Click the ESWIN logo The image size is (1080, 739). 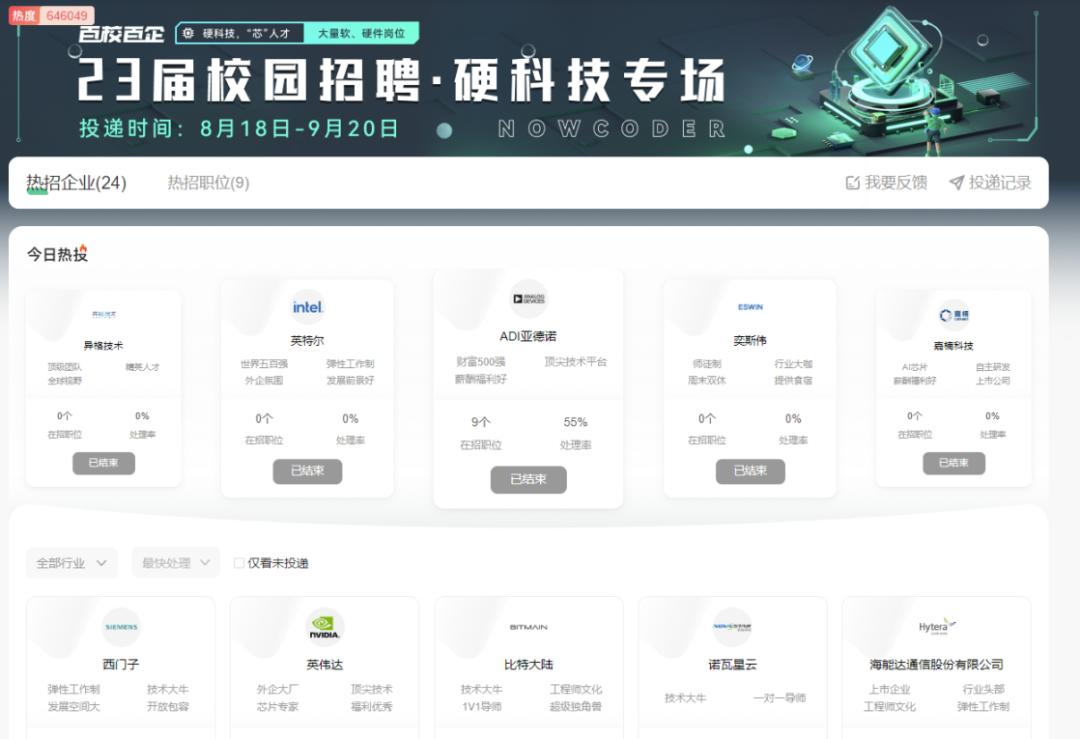click(x=750, y=307)
